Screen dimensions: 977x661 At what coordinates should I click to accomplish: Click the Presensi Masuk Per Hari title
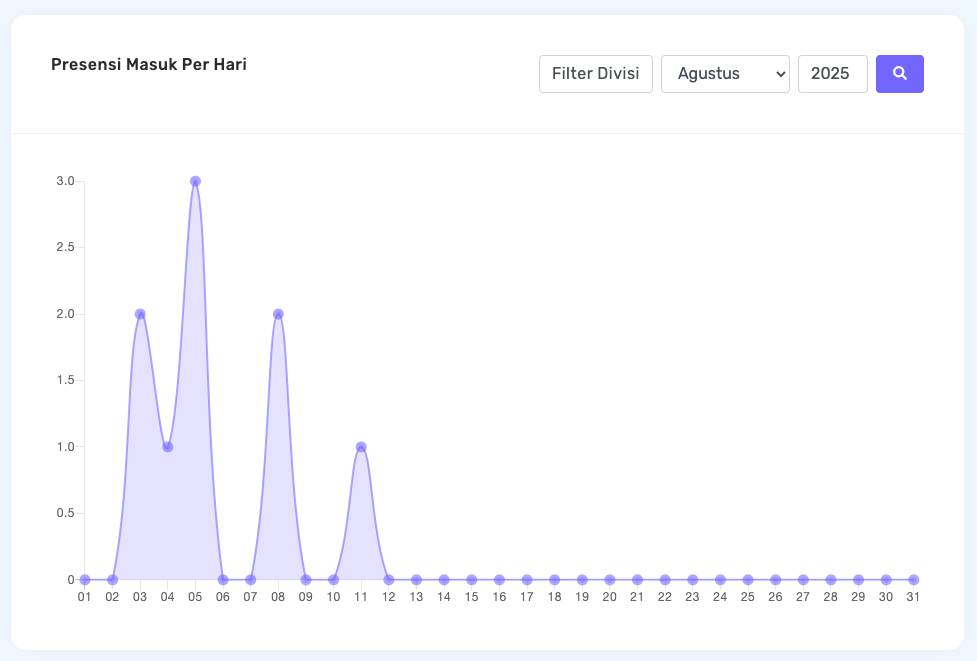[149, 65]
